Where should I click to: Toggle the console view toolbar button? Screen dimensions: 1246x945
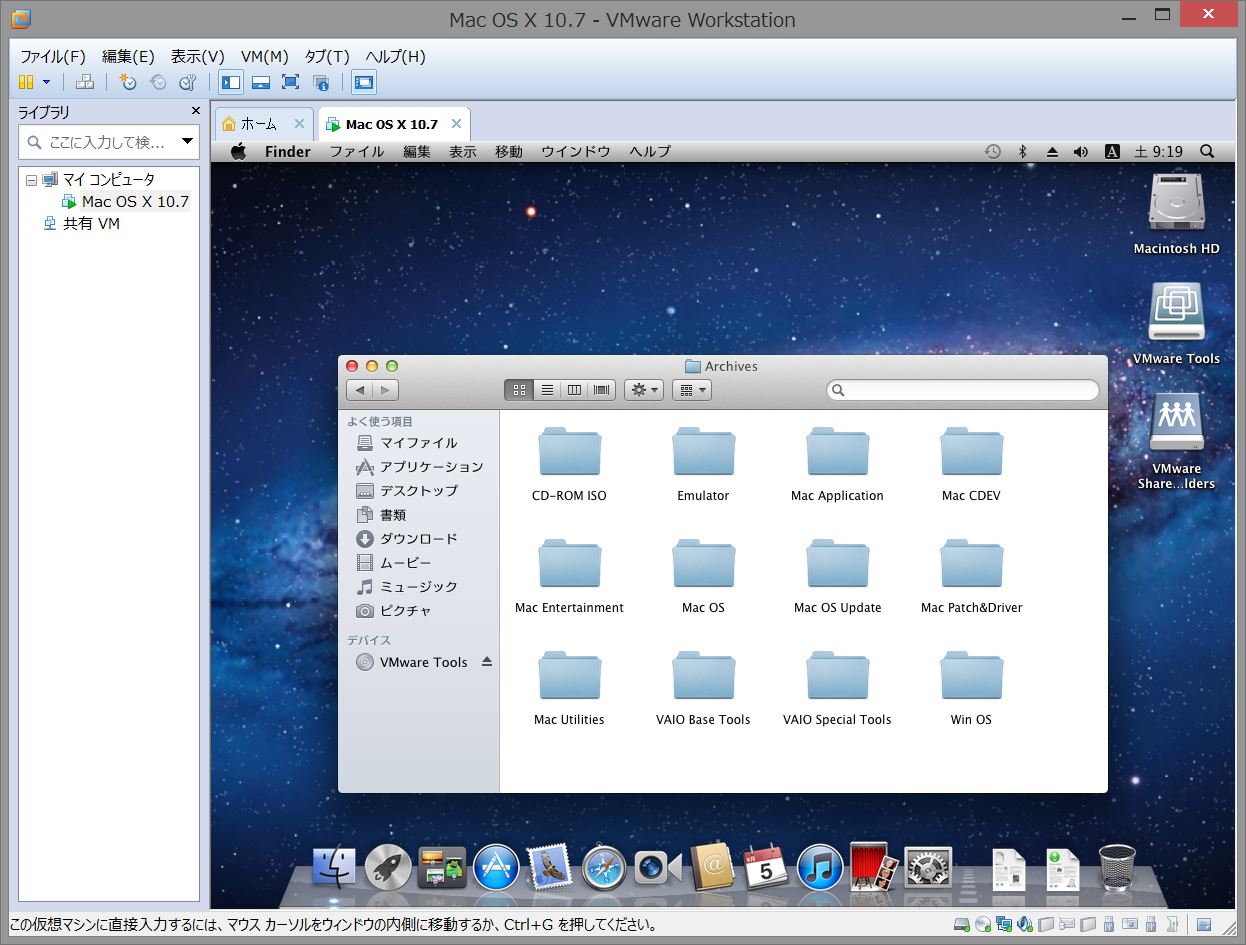pyautogui.click(x=364, y=82)
